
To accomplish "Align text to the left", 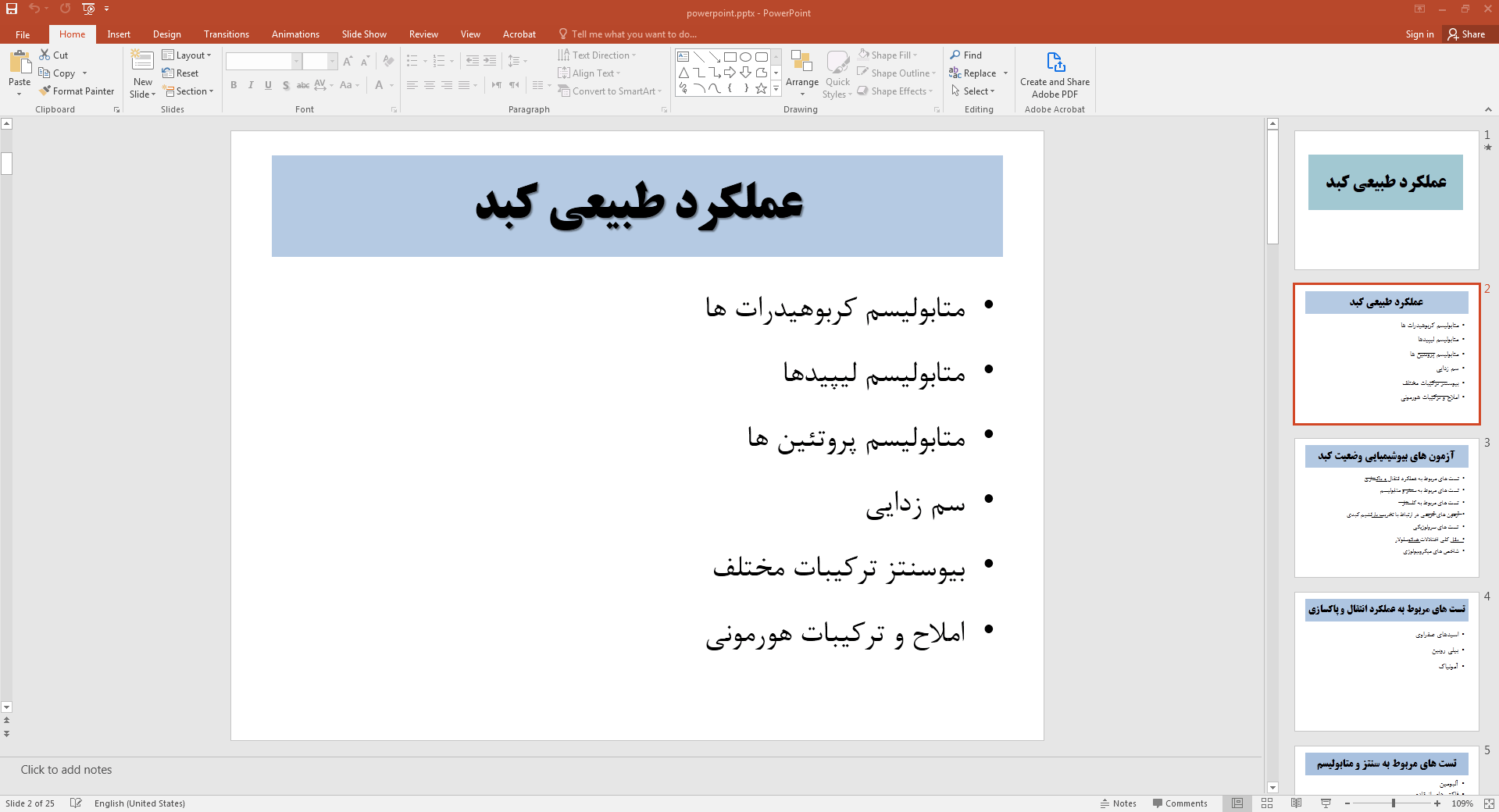I will click(x=412, y=85).
